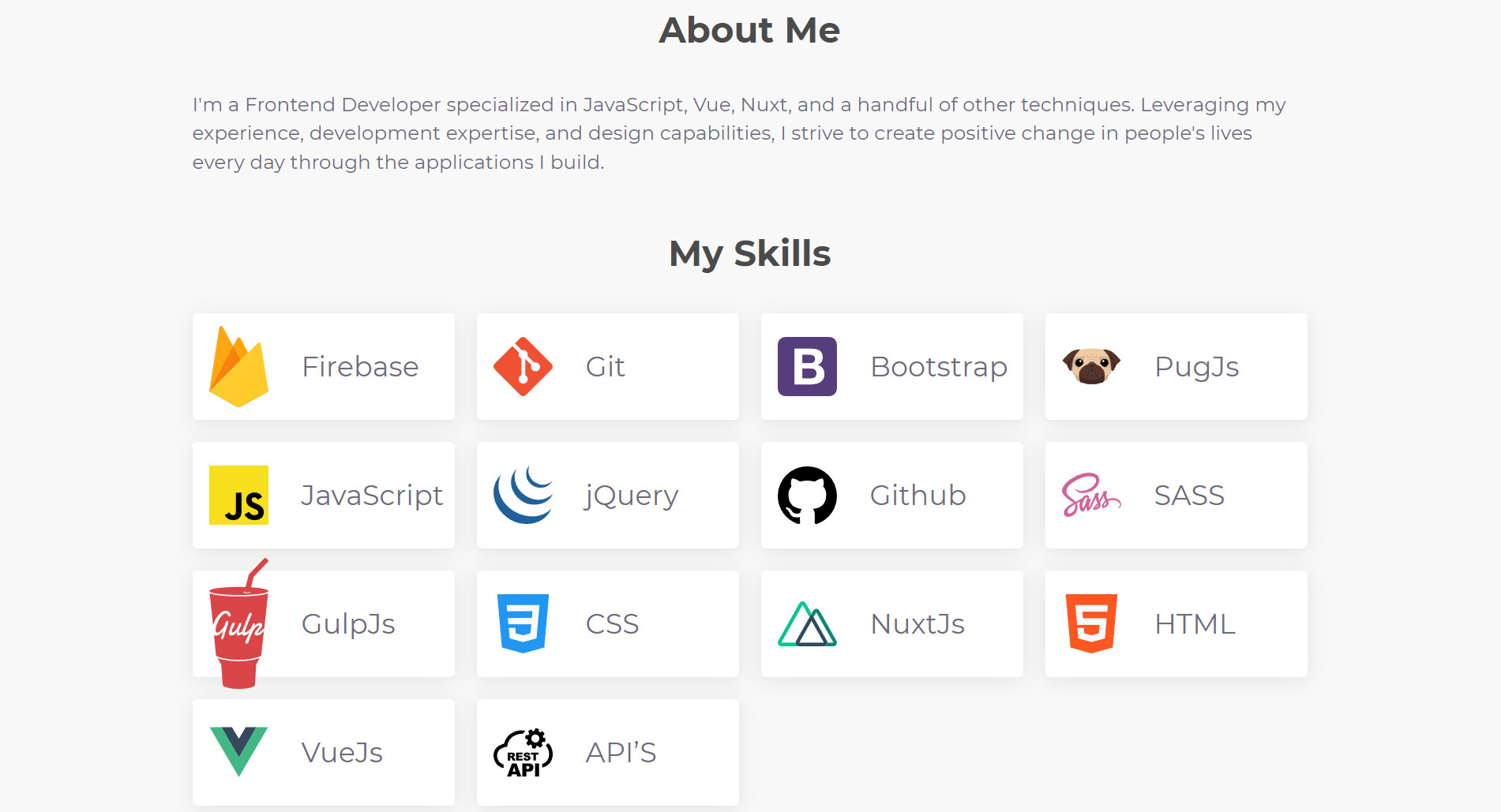1501x812 pixels.
Task: Select the orange HTML5 shield icon
Action: pos(1091,623)
